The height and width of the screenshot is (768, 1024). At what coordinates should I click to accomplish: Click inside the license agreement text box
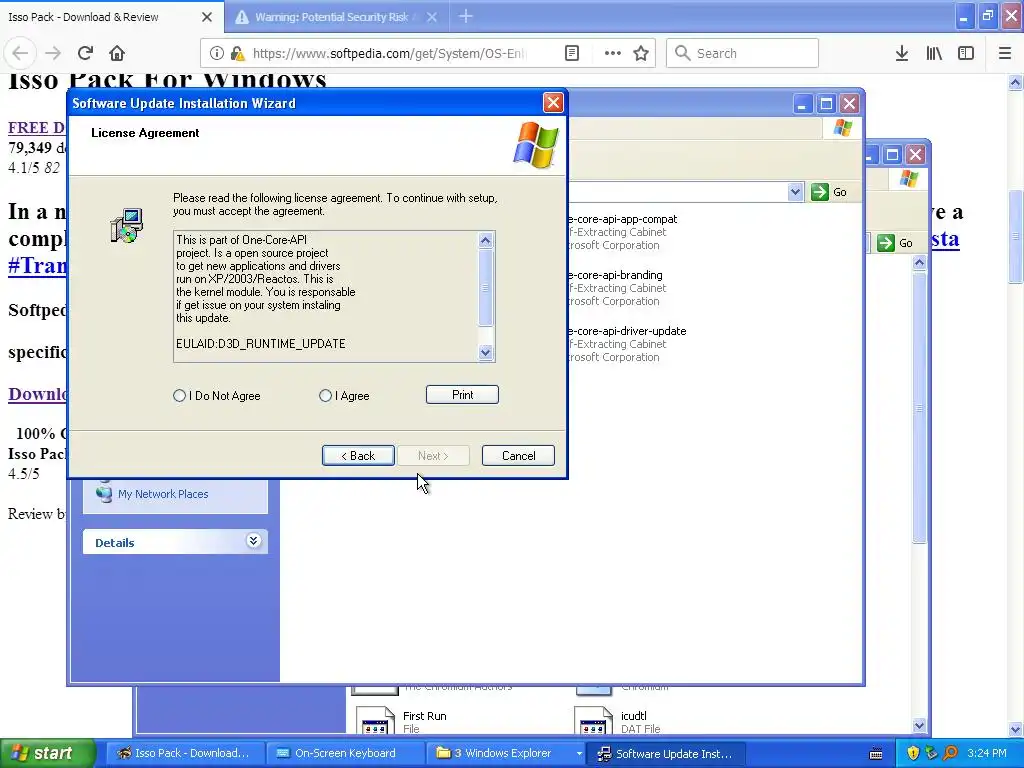coord(327,296)
